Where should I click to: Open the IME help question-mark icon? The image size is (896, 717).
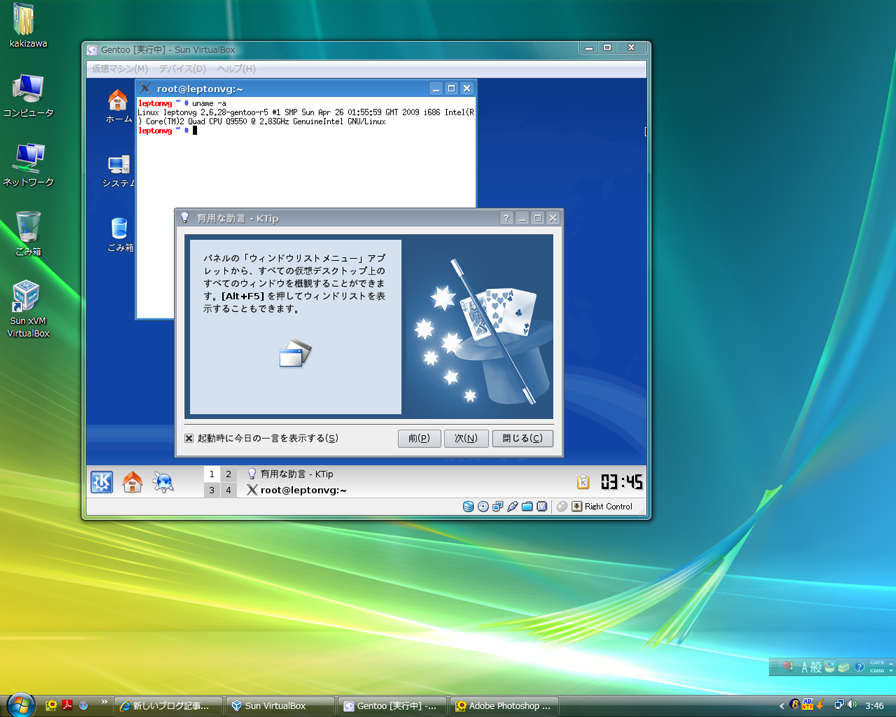click(859, 667)
